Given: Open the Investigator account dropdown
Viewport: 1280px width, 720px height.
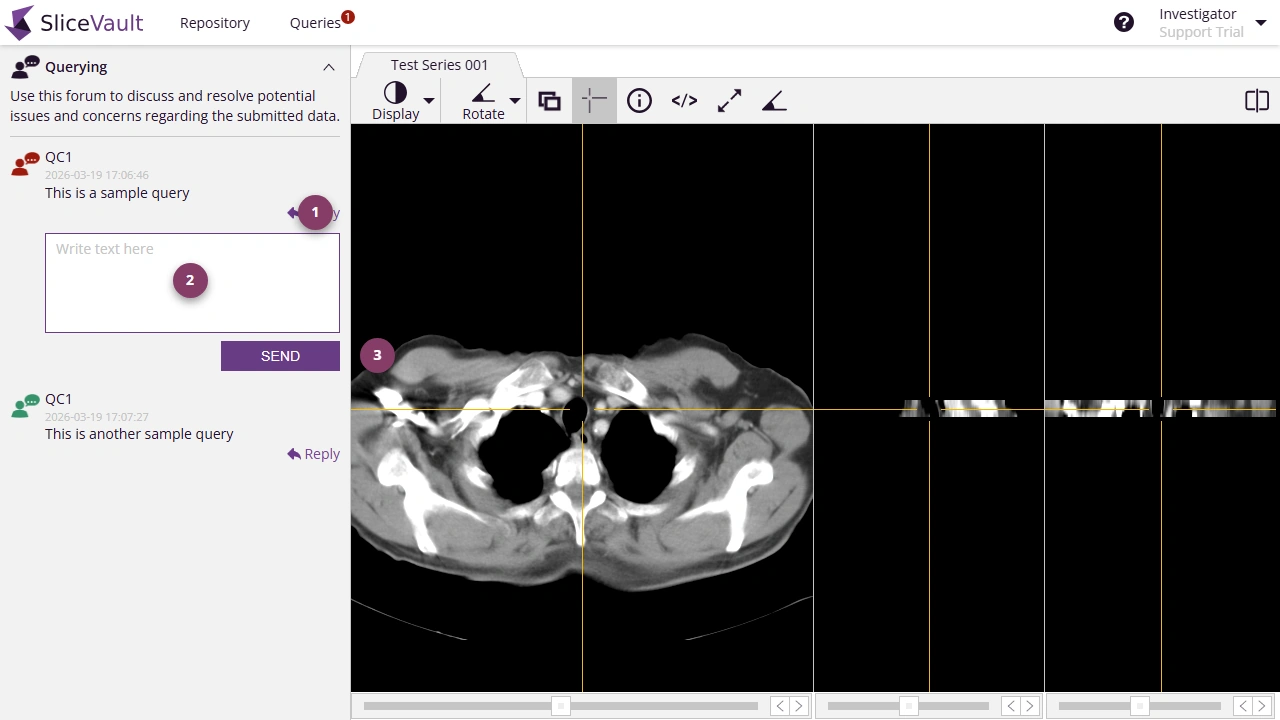Looking at the screenshot, I should (x=1261, y=20).
